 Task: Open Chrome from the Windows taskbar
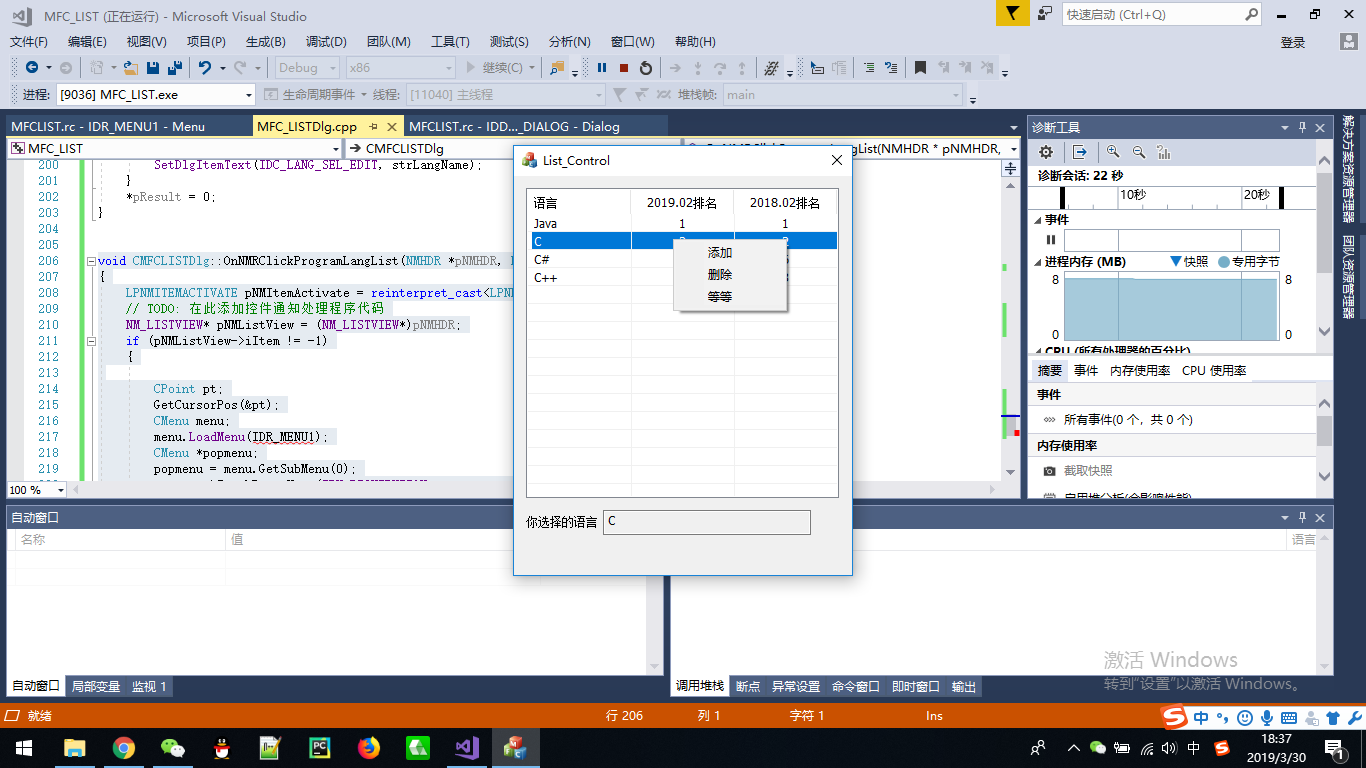point(124,747)
